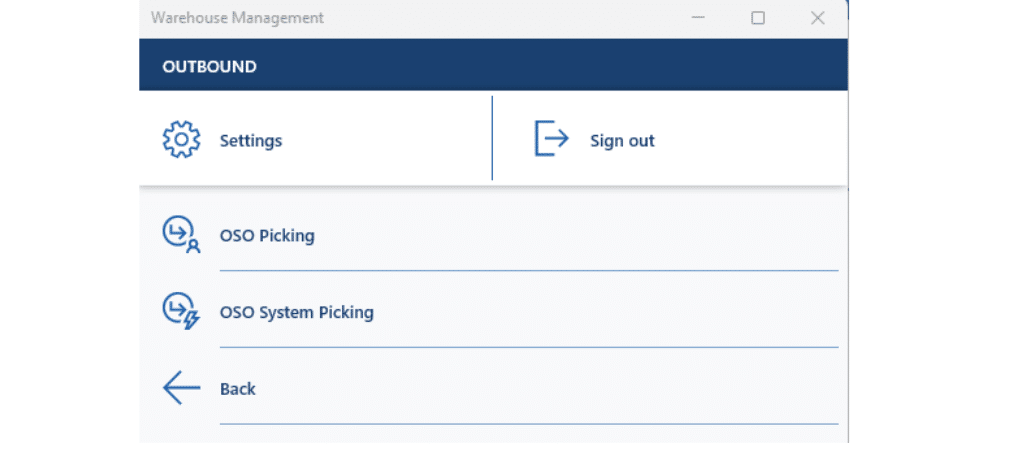Close the Warehouse Management window
The image size is (1016, 462).
818,18
